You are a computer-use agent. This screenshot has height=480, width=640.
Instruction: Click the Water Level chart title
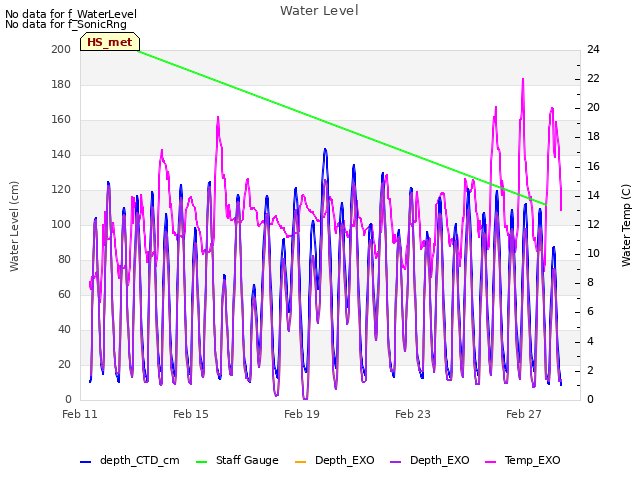pyautogui.click(x=319, y=11)
